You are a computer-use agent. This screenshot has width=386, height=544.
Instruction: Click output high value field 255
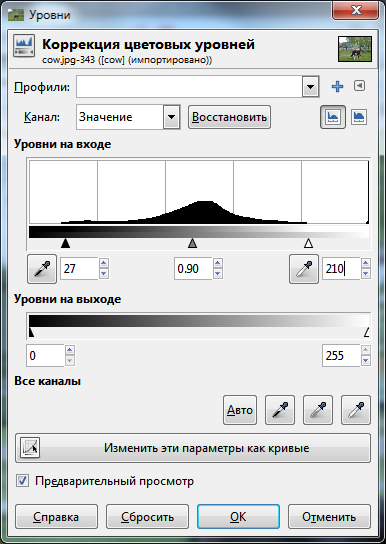click(341, 356)
